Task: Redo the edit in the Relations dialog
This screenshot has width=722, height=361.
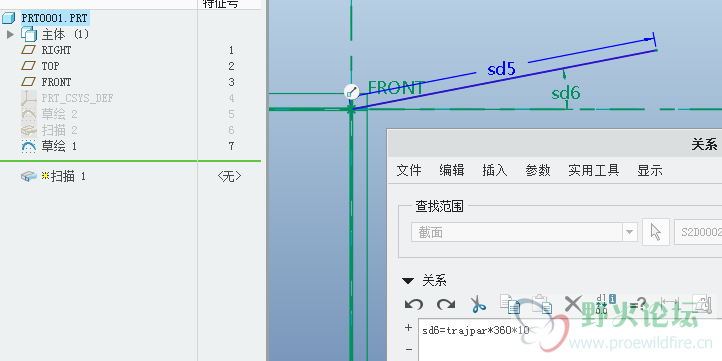Action: 446,304
